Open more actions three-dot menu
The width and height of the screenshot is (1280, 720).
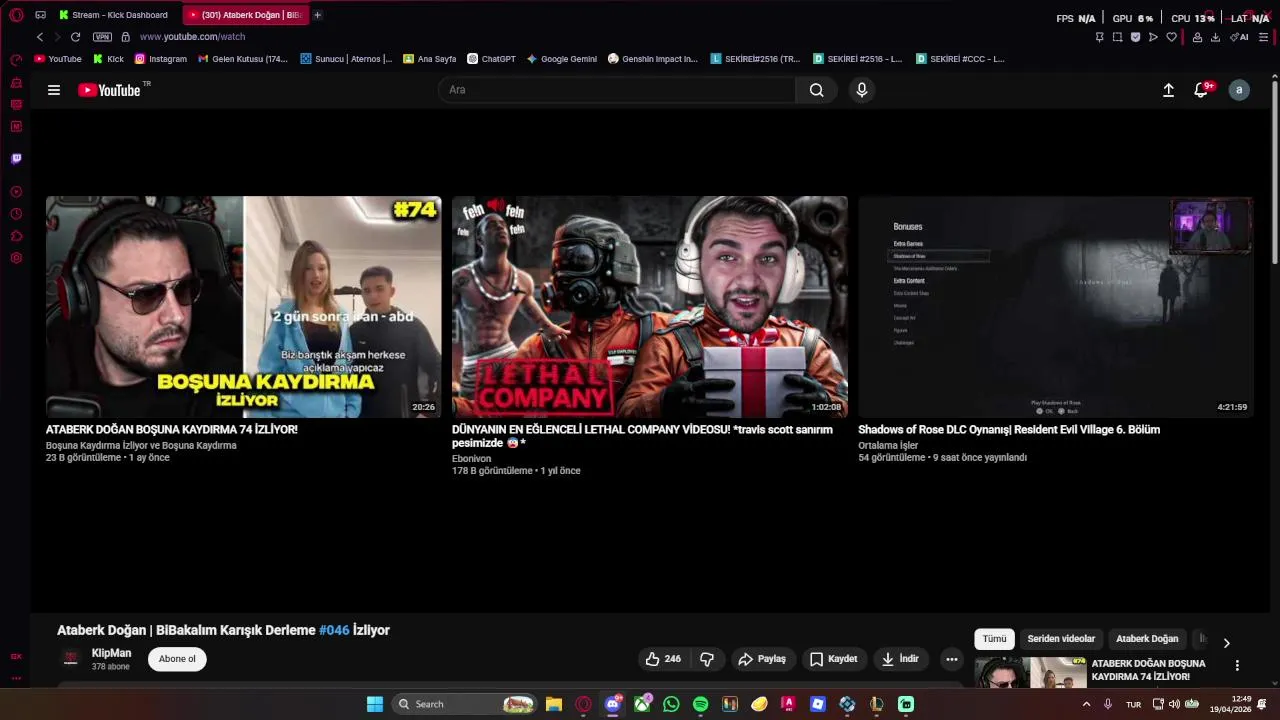point(951,659)
